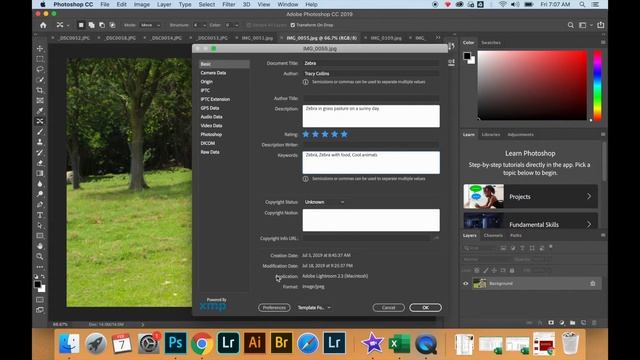This screenshot has height=360, width=640.
Task: Select the Brush tool
Action: pyautogui.click(x=40, y=132)
